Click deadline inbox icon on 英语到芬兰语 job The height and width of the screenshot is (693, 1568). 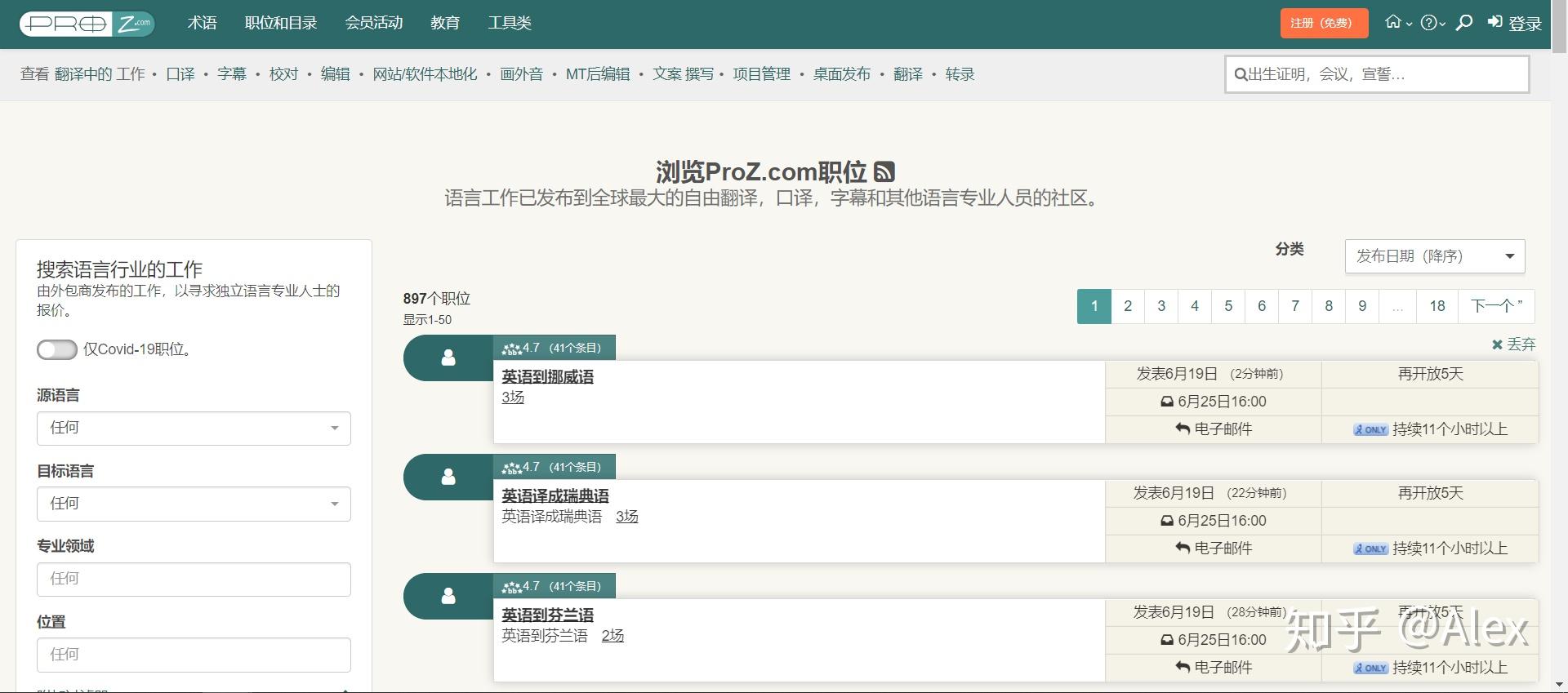coord(1167,640)
